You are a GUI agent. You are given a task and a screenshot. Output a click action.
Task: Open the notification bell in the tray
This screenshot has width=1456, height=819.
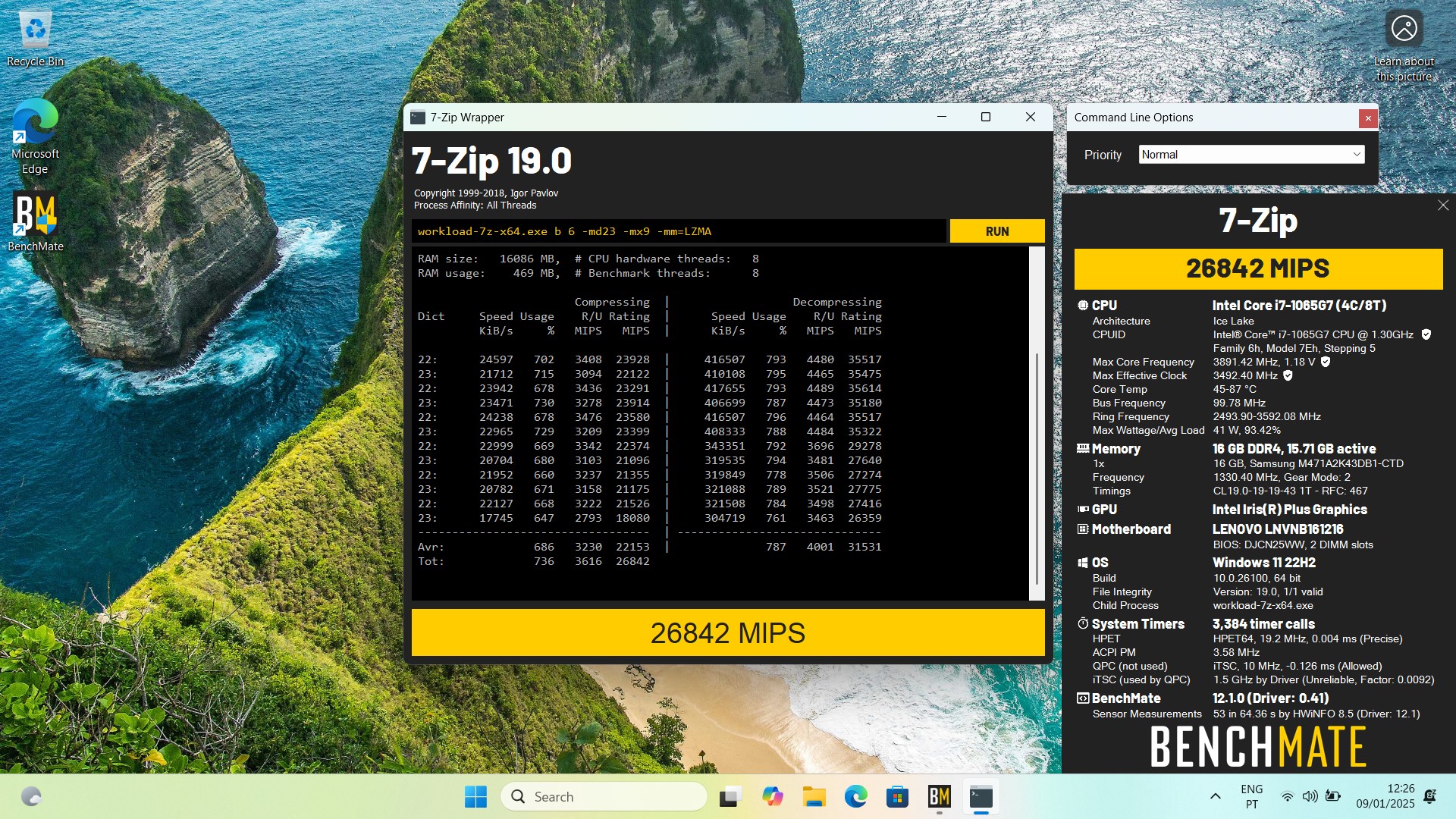click(x=1430, y=796)
